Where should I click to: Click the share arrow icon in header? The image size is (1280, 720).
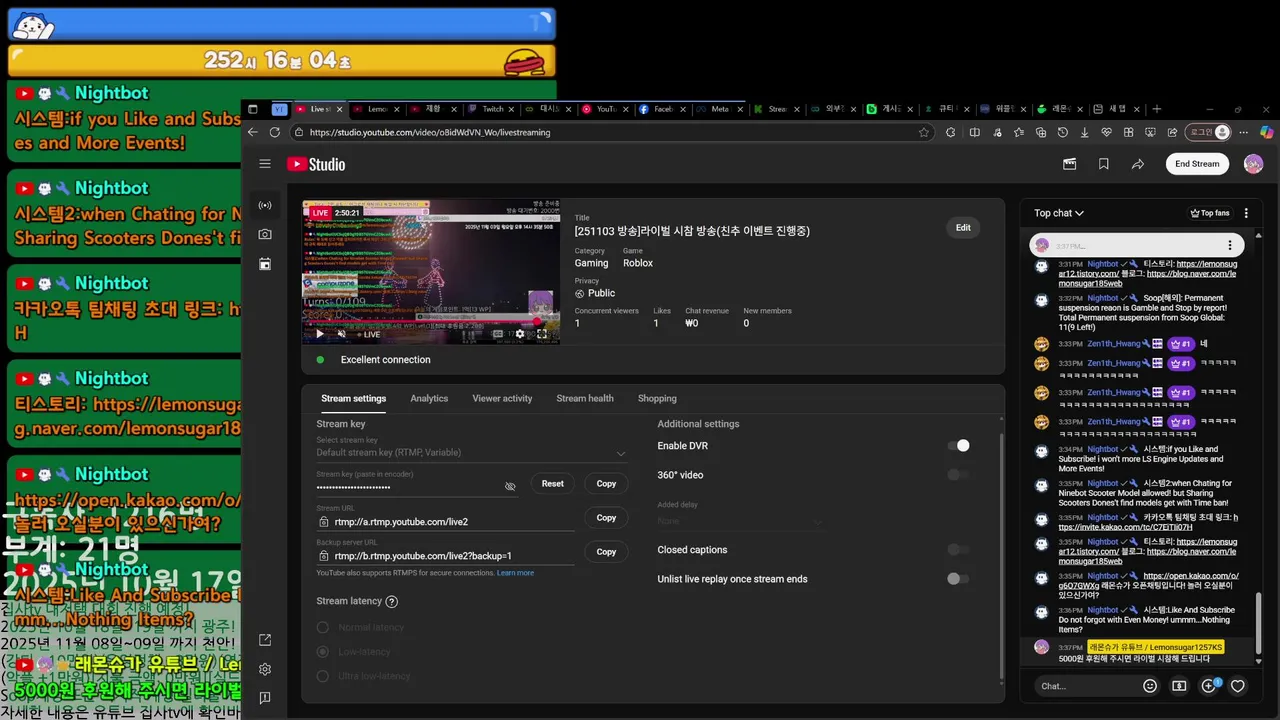[x=1138, y=164]
